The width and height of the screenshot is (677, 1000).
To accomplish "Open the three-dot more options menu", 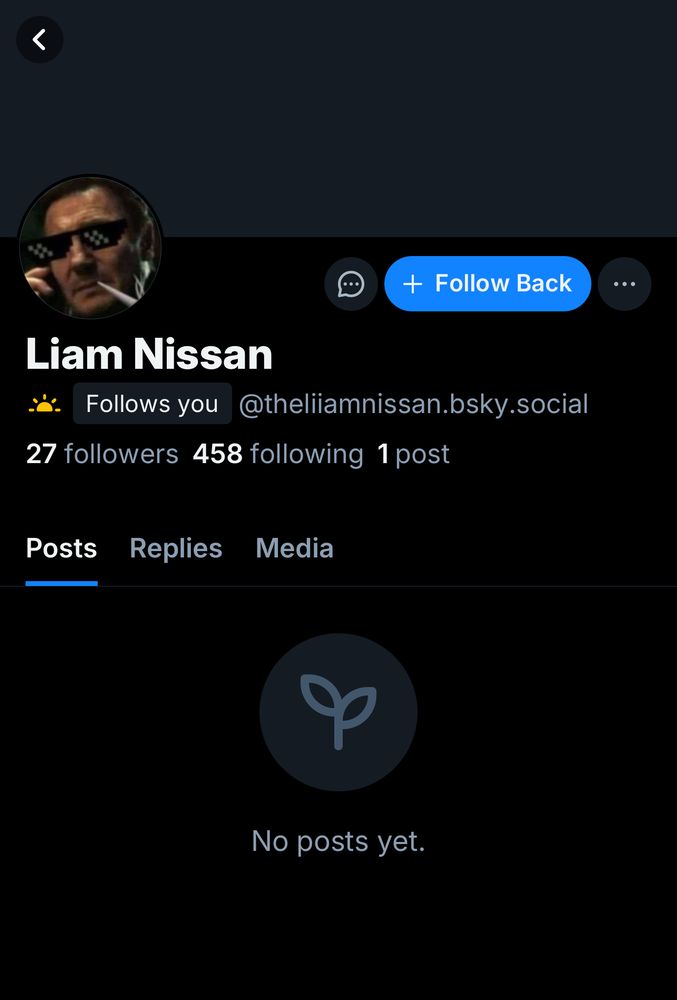I will [x=624, y=284].
